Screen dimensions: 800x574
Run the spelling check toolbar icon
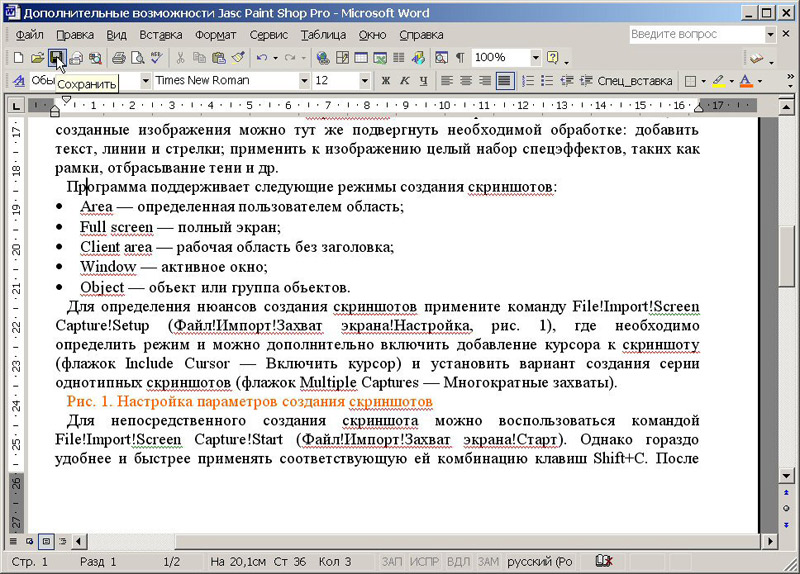tap(157, 58)
